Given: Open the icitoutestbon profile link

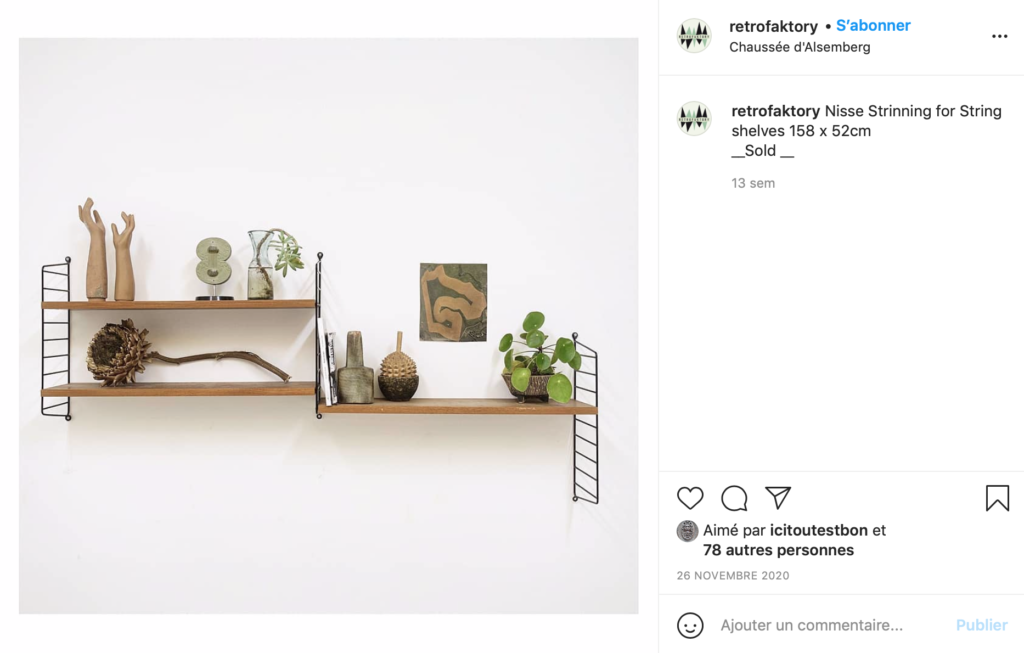Looking at the screenshot, I should tap(818, 530).
